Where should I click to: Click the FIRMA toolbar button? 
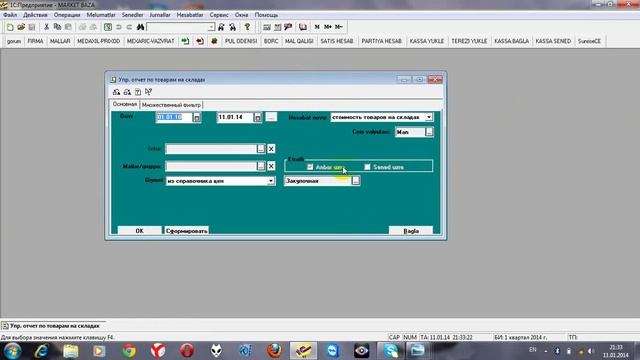coord(36,41)
